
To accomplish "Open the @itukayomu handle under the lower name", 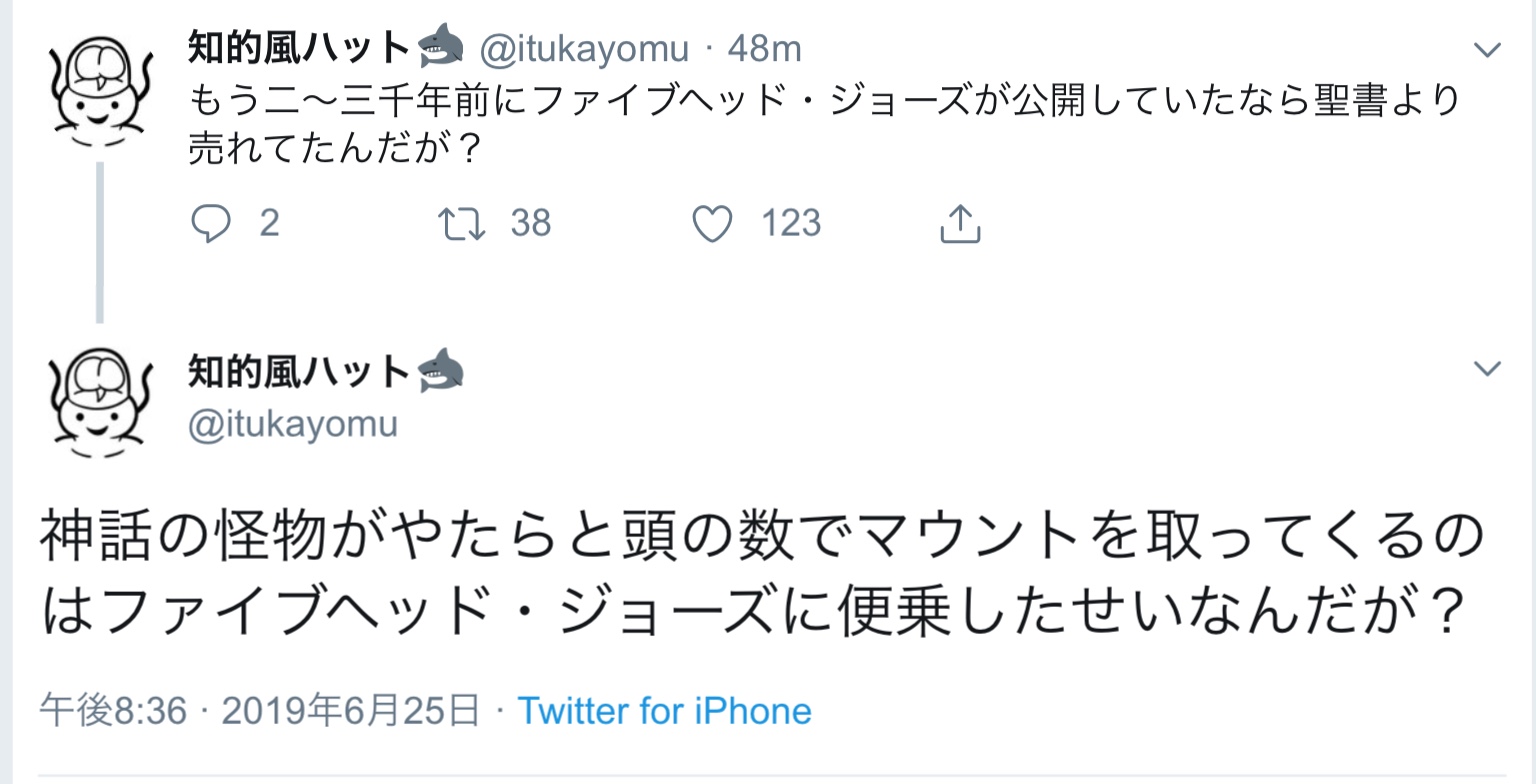I will point(293,424).
